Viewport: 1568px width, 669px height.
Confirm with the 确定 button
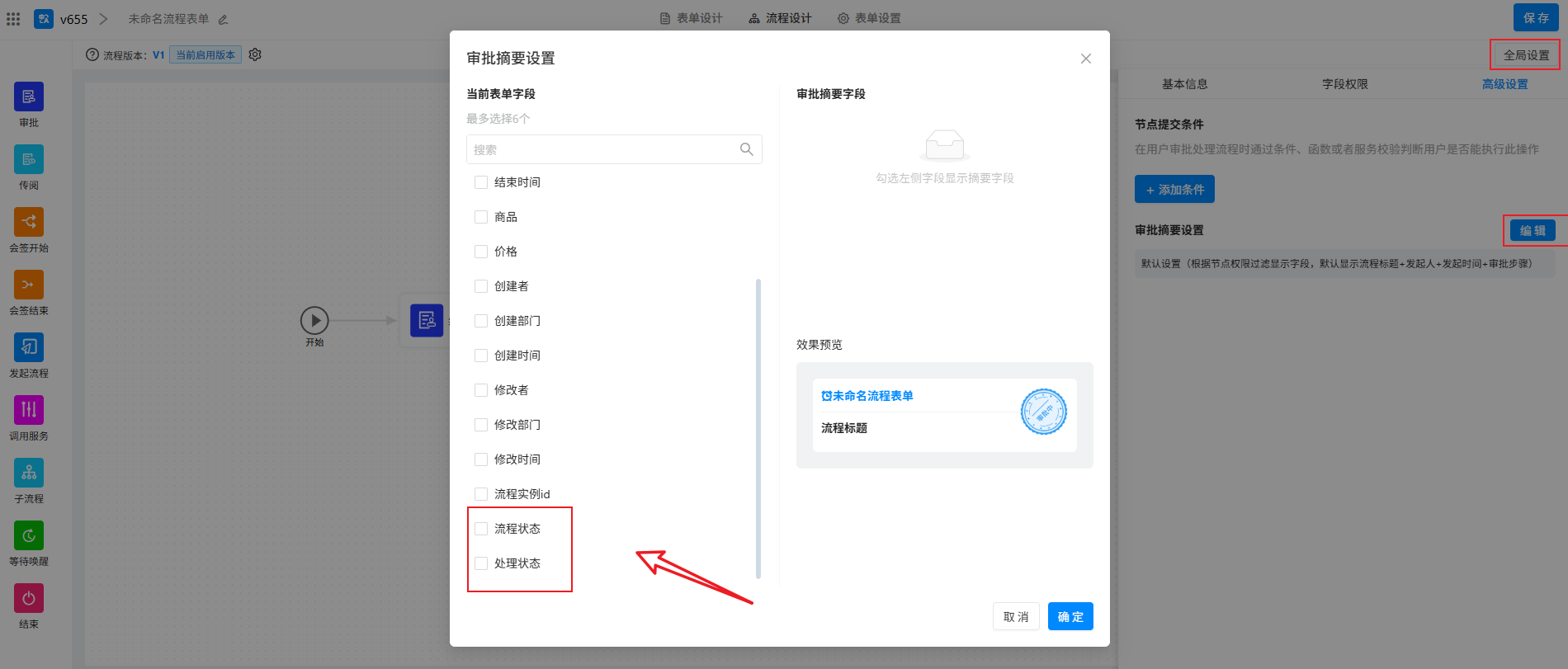tap(1070, 616)
